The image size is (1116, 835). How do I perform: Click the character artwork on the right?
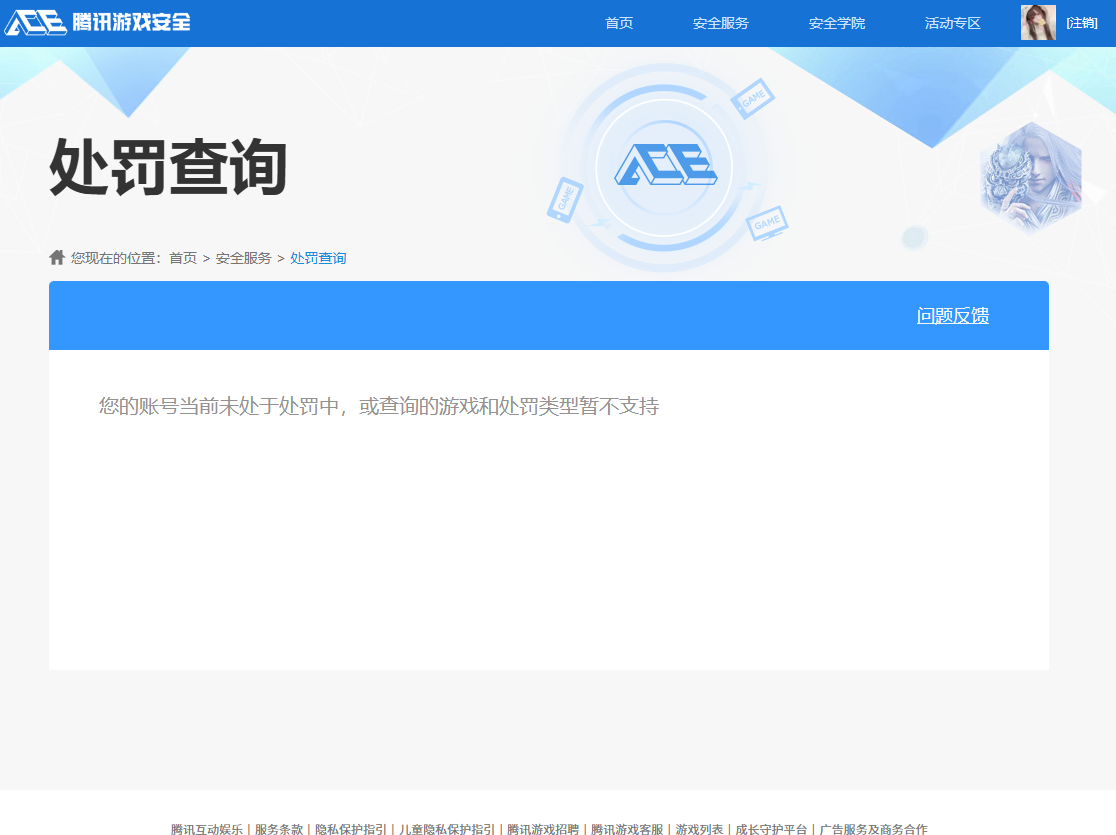coord(1030,175)
